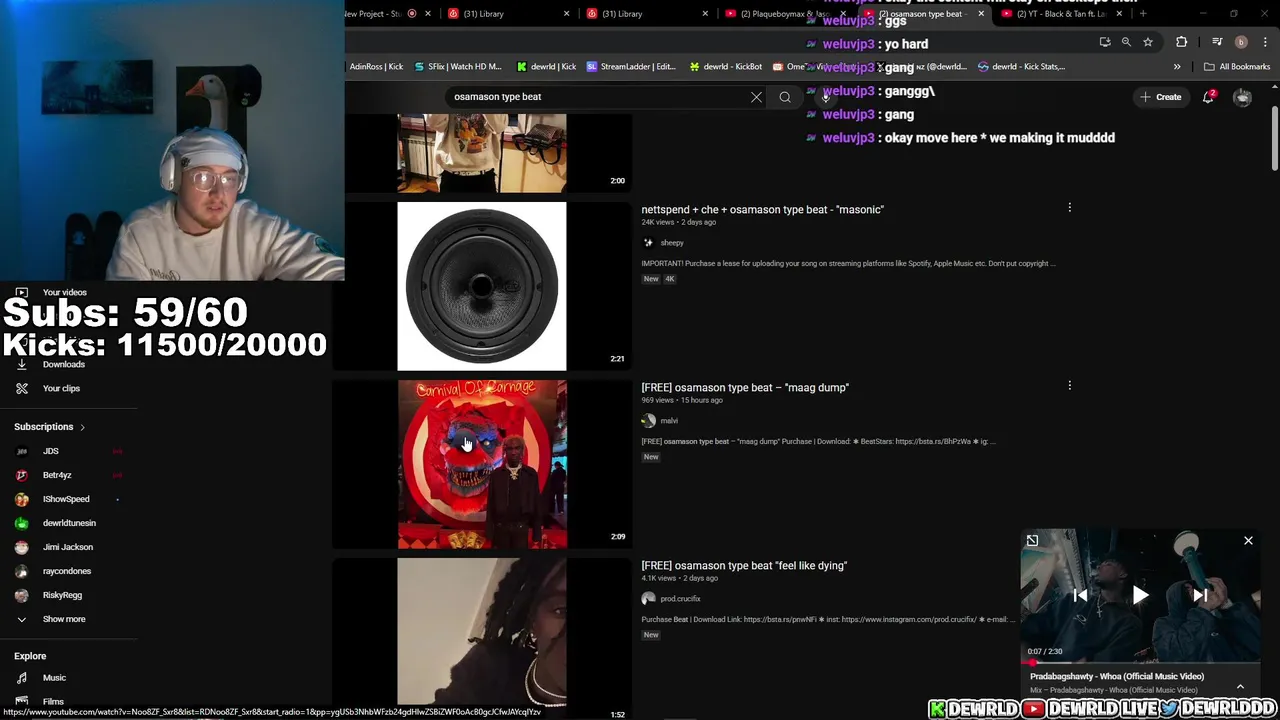The image size is (1280, 720).
Task: Play the miniplayer video
Action: pos(1140,595)
